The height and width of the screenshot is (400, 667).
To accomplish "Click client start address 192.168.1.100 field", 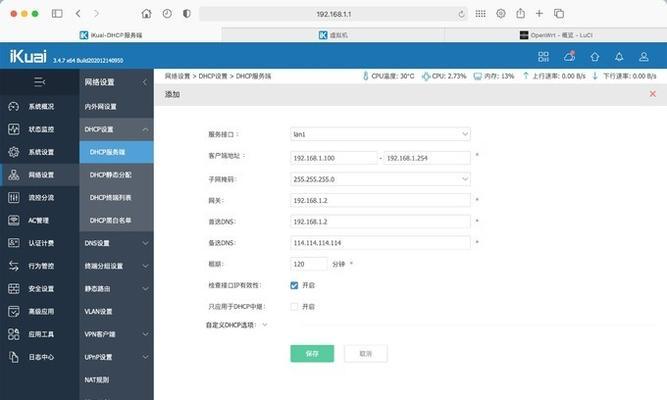I will tap(334, 158).
